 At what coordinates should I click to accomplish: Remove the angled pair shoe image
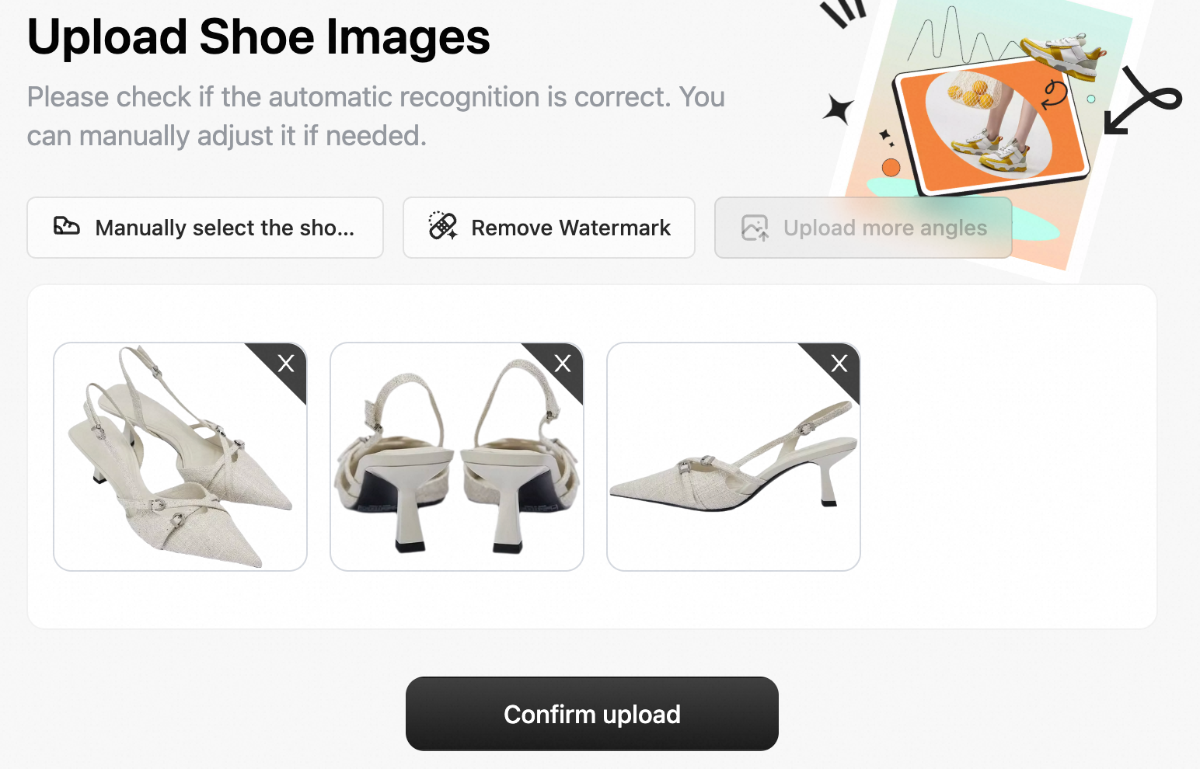[286, 363]
